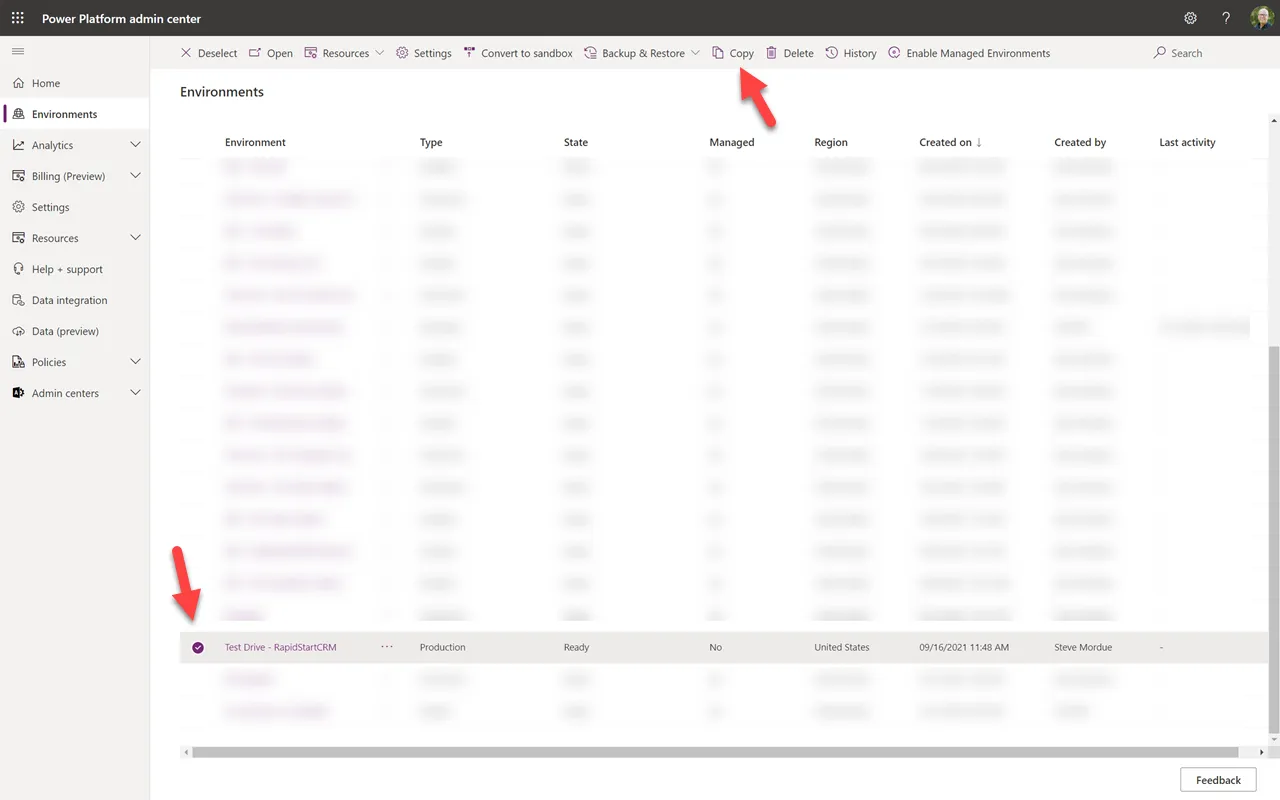
Task: Enable Managed Environments
Action: tap(968, 53)
